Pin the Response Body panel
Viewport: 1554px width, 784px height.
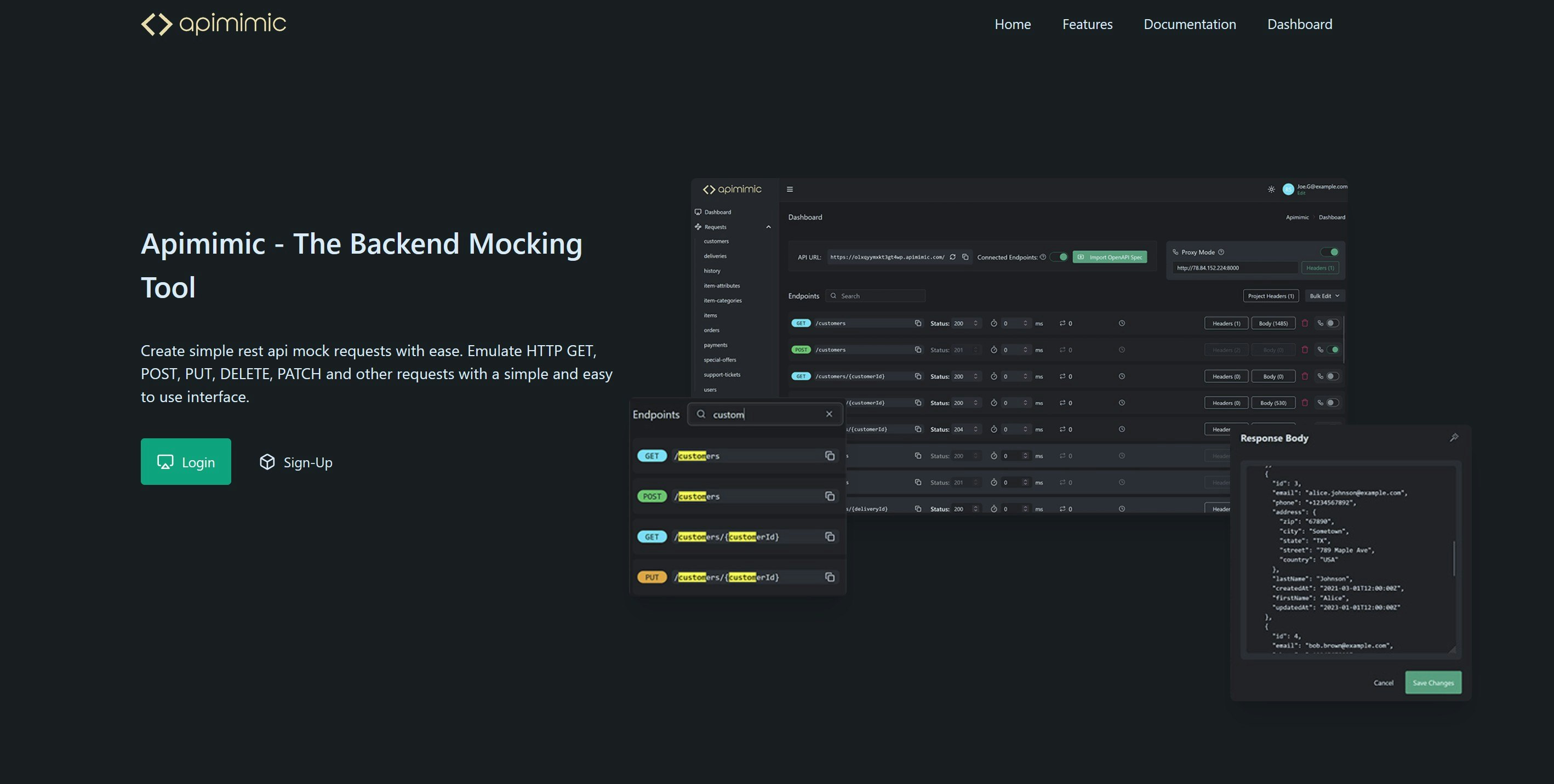point(1454,437)
